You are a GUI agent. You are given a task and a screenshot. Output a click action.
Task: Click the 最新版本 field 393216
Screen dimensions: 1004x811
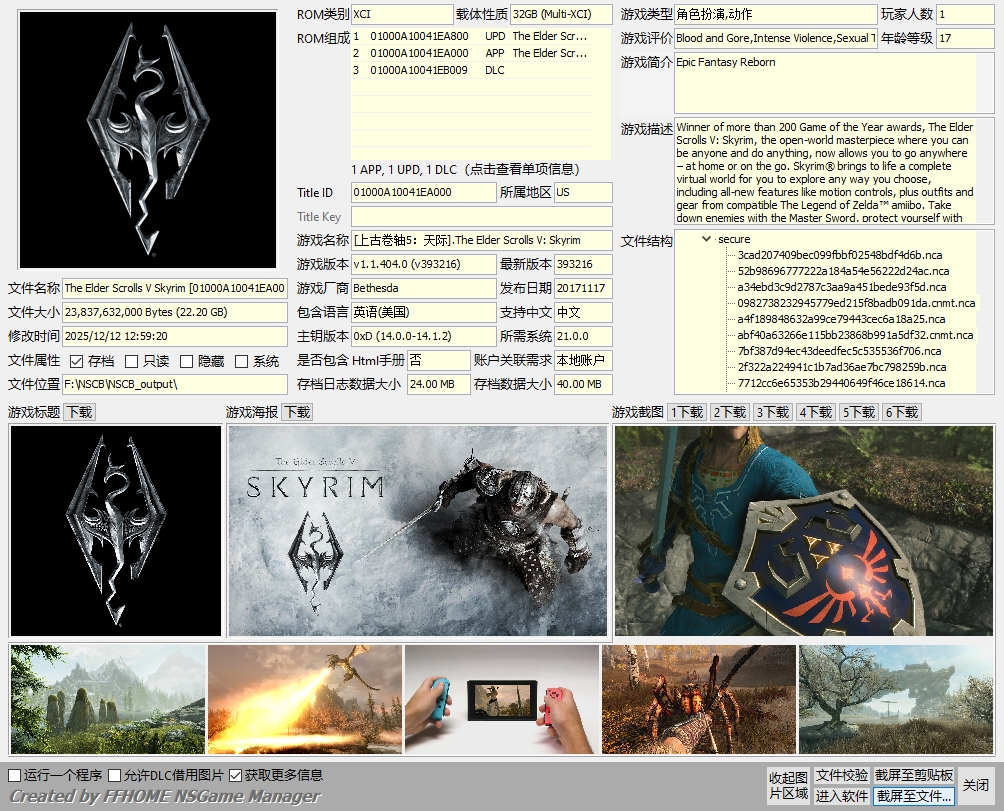click(583, 264)
